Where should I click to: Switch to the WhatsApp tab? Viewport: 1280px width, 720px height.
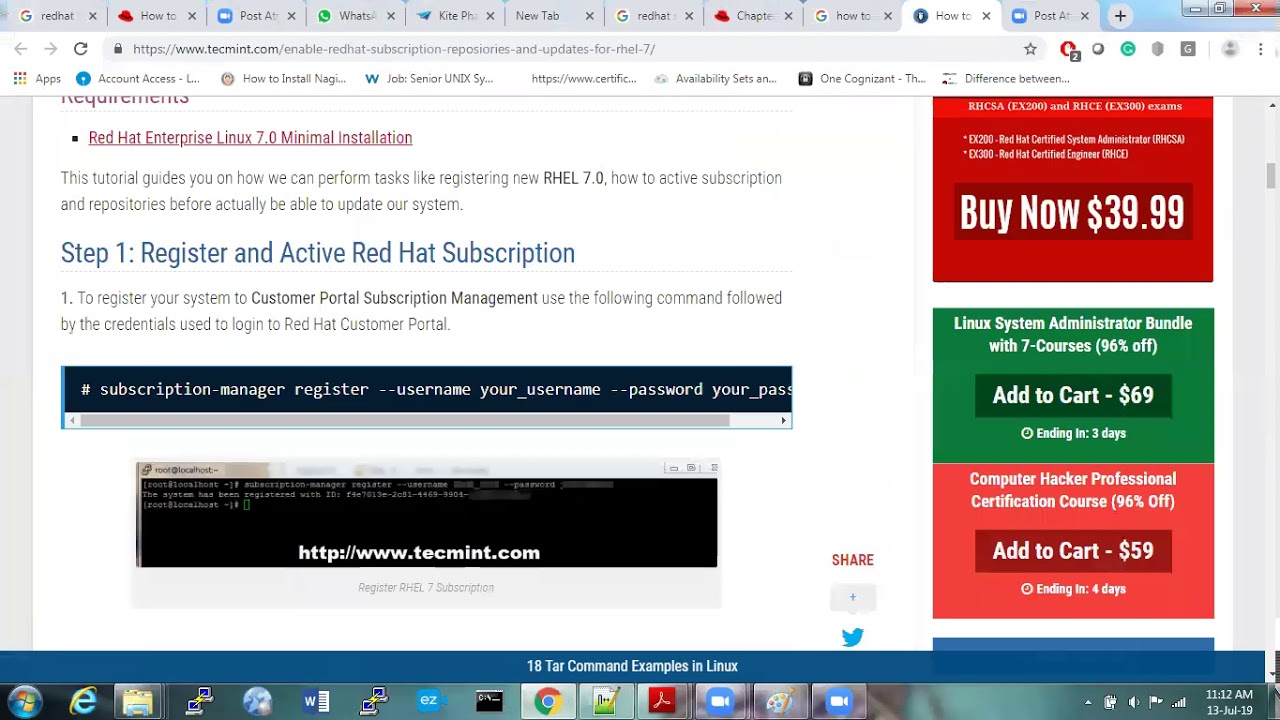355,16
